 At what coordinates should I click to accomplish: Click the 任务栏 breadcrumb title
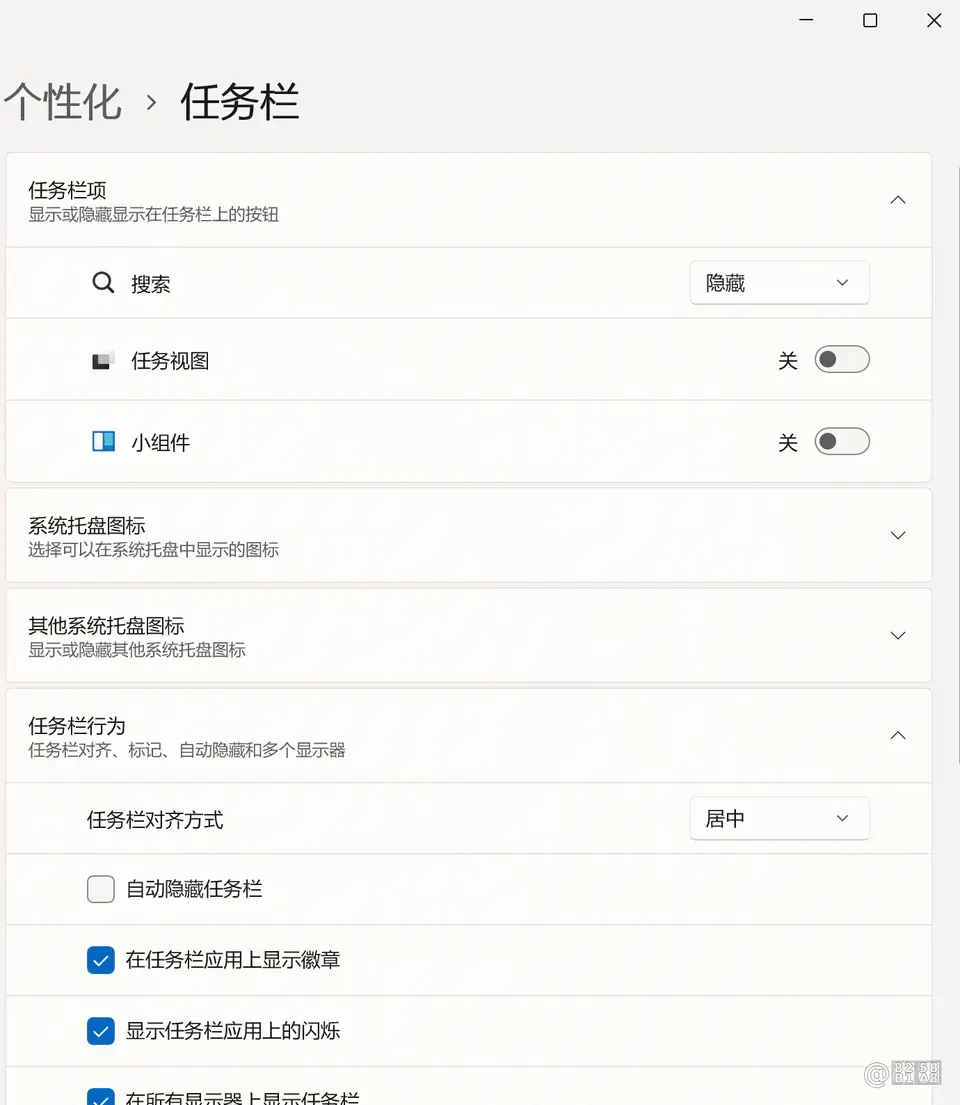click(x=240, y=101)
